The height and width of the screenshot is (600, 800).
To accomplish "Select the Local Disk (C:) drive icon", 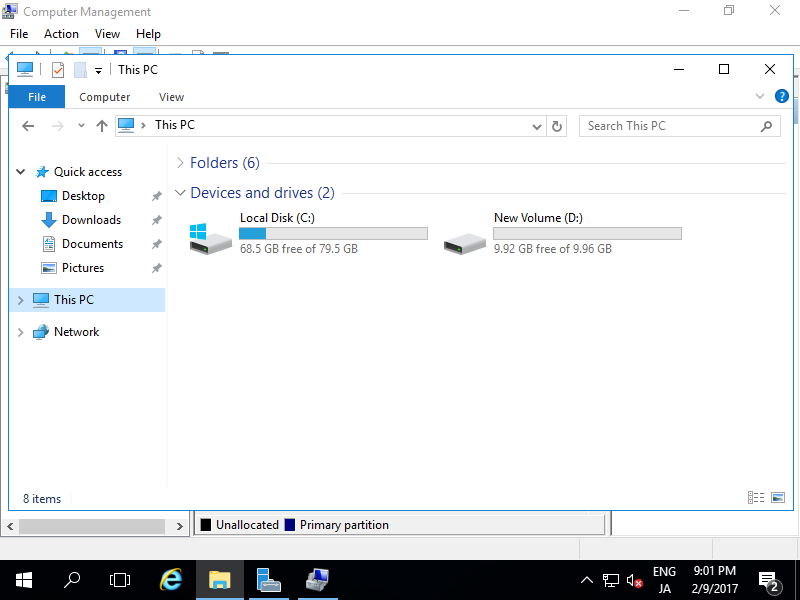I will click(210, 238).
